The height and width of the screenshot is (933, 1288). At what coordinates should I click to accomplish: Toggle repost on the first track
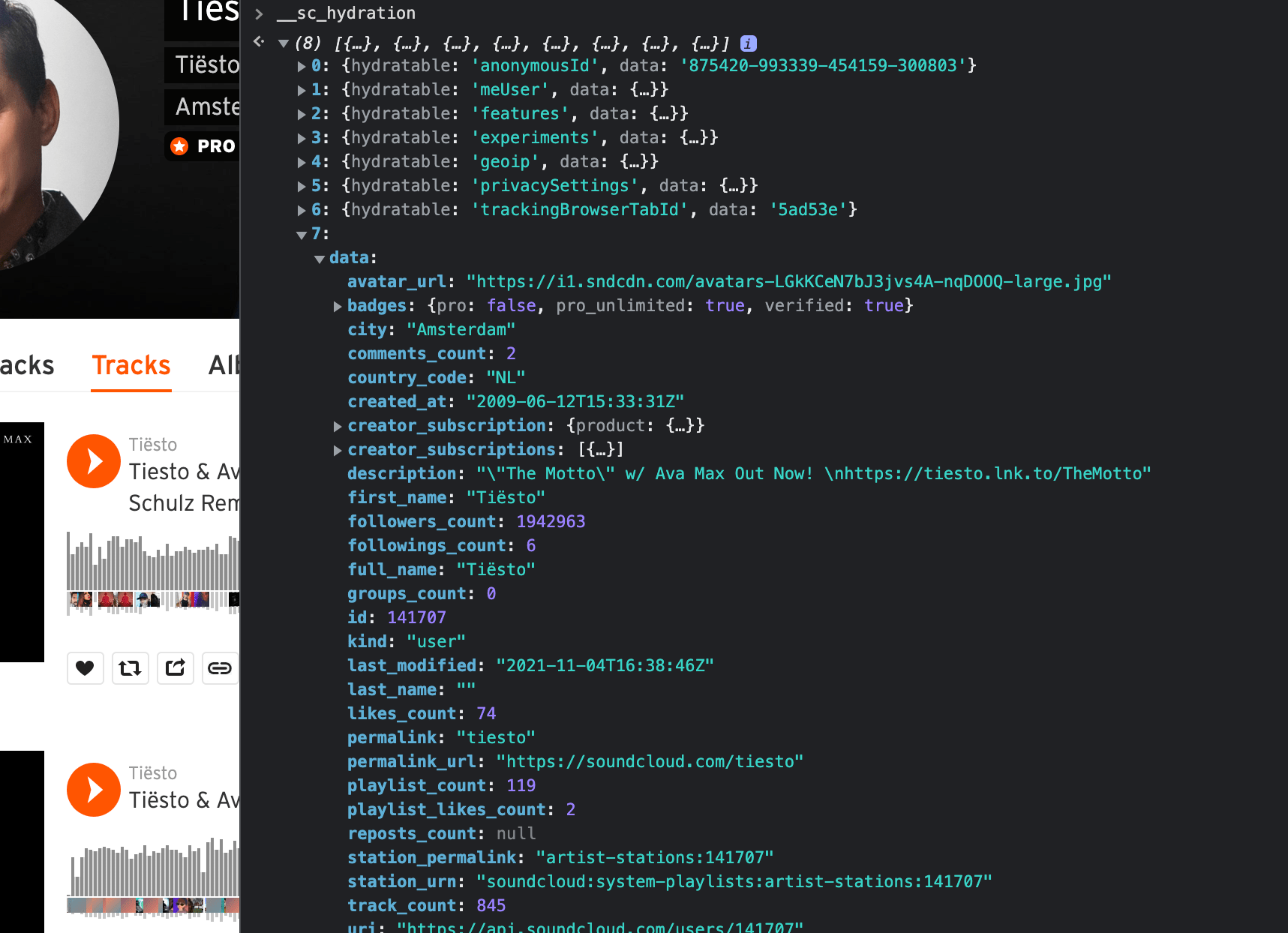click(130, 667)
